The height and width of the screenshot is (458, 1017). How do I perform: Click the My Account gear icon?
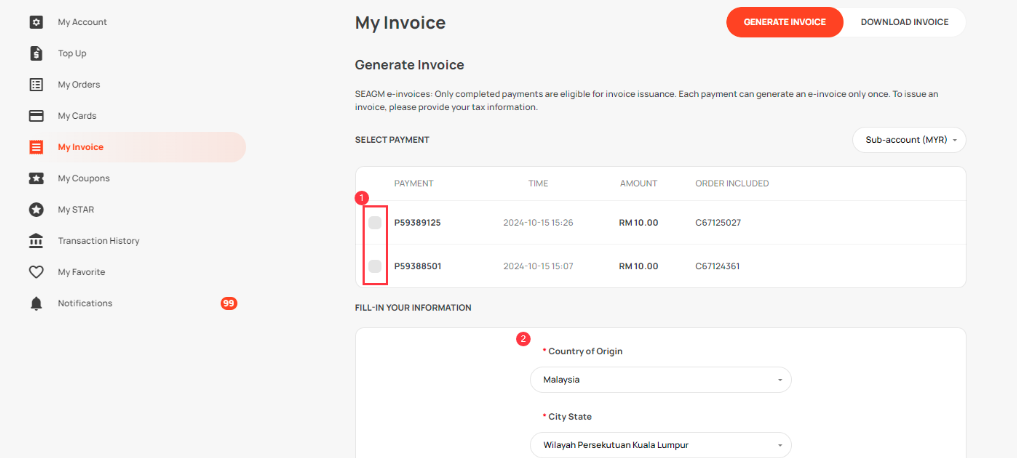[x=36, y=22]
